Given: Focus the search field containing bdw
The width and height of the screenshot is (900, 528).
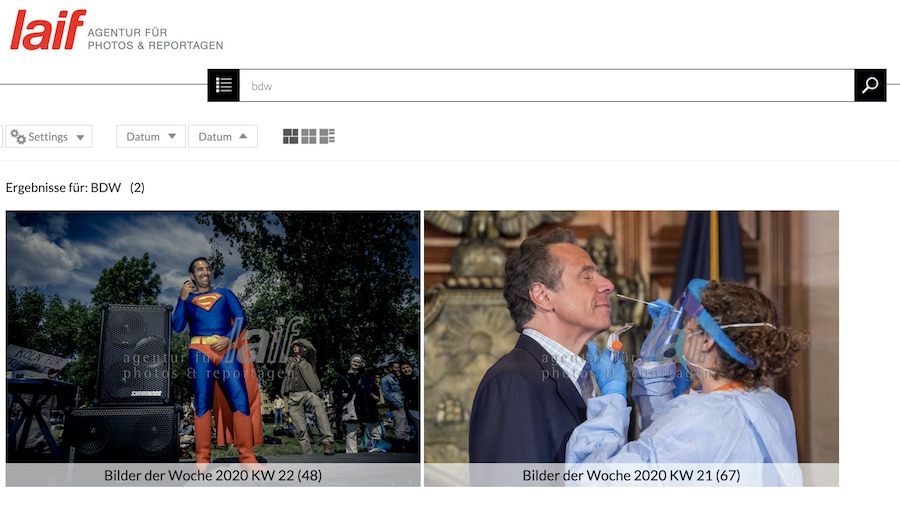Looking at the screenshot, I should tap(546, 86).
